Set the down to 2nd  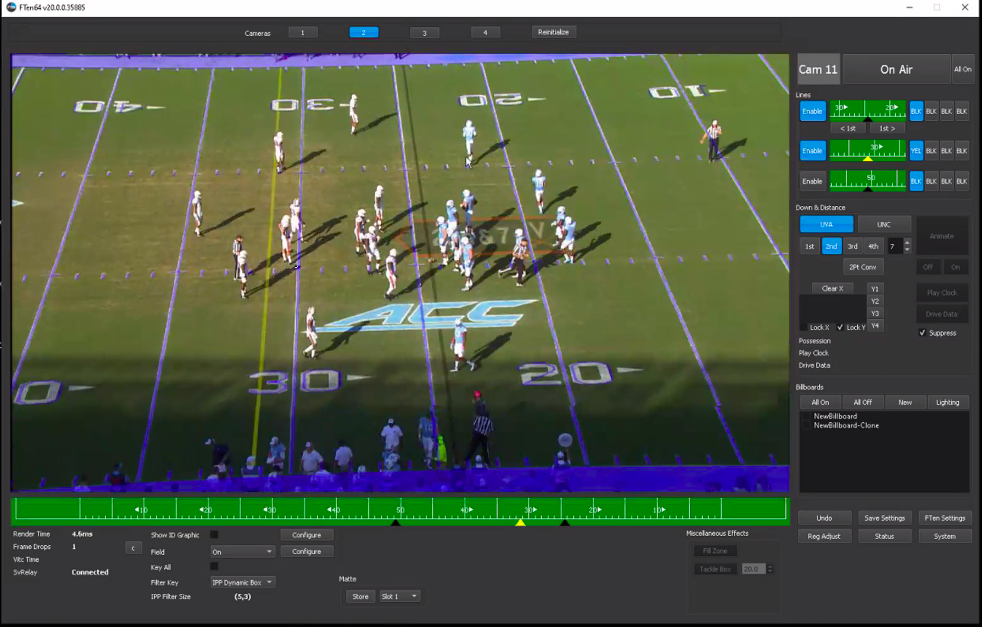tap(831, 246)
